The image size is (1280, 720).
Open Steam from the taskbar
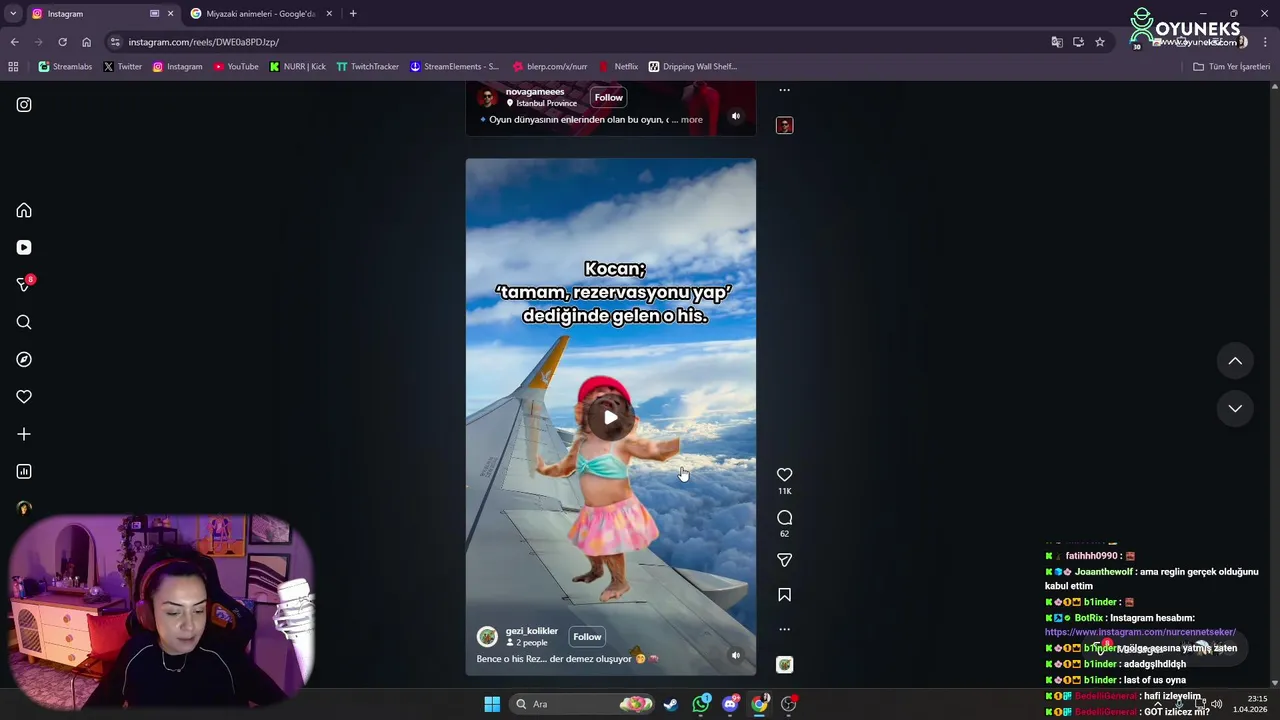pyautogui.click(x=671, y=704)
